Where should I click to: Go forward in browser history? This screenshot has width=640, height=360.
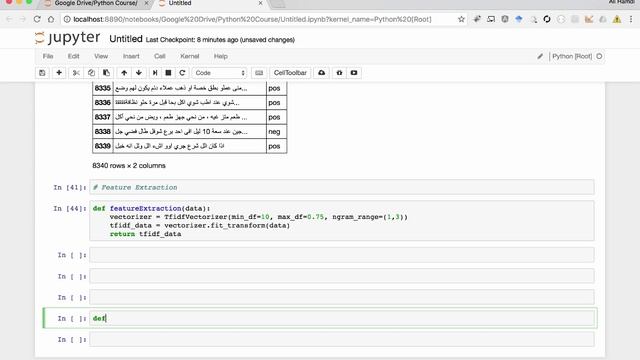[22, 19]
